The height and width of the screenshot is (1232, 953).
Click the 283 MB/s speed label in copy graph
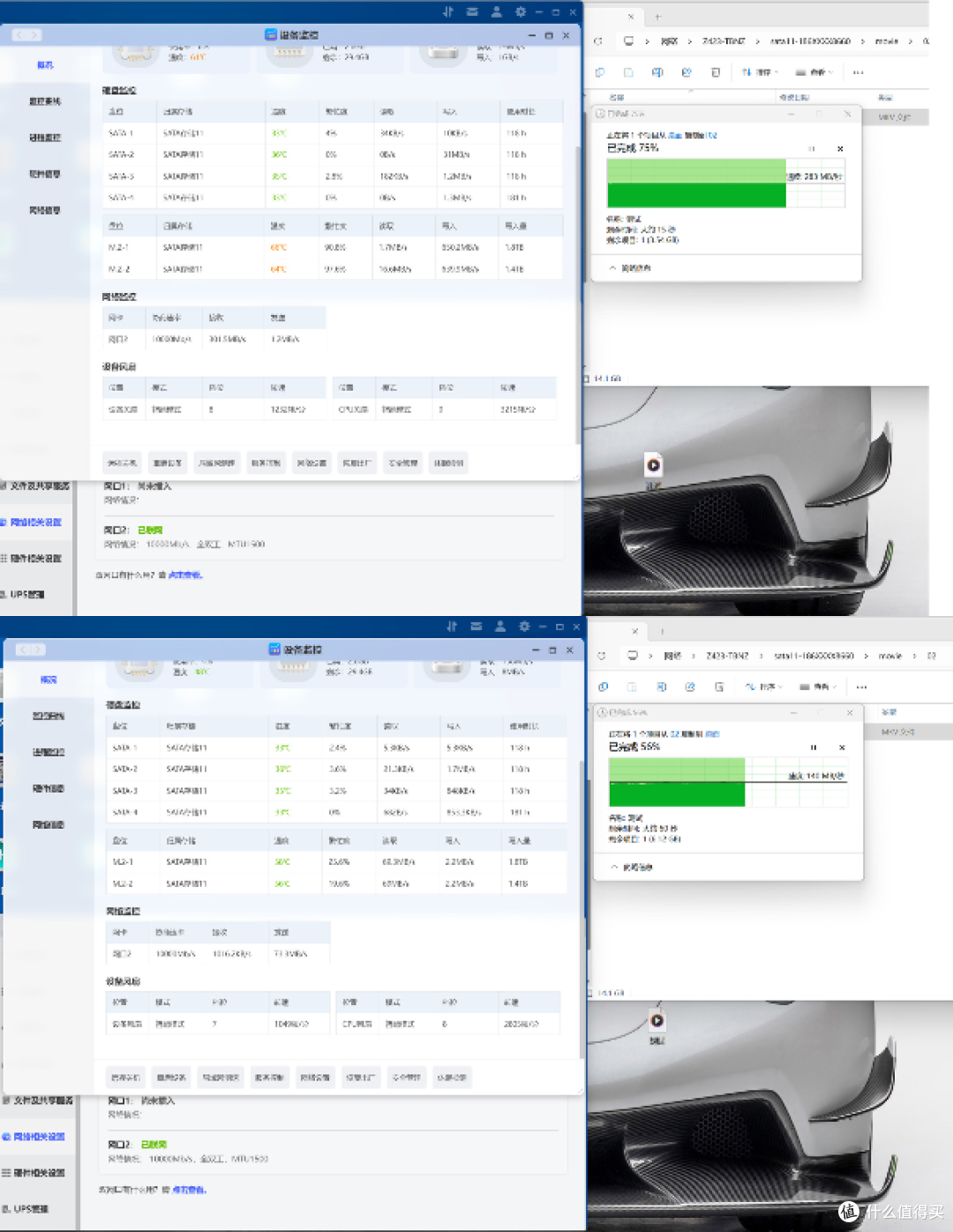point(814,177)
